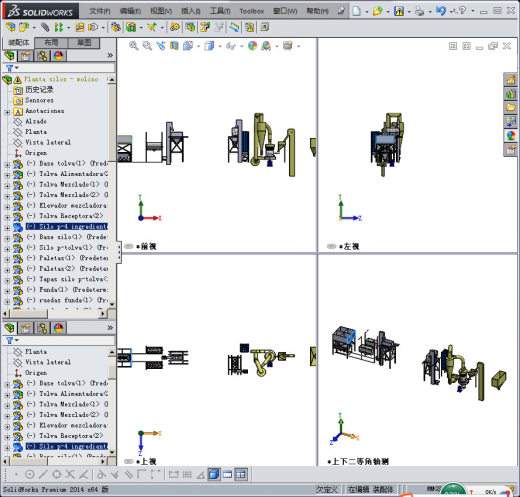Image resolution: width=520 pixels, height=497 pixels.
Task: Click the Help question mark icon
Action: (x=462, y=11)
